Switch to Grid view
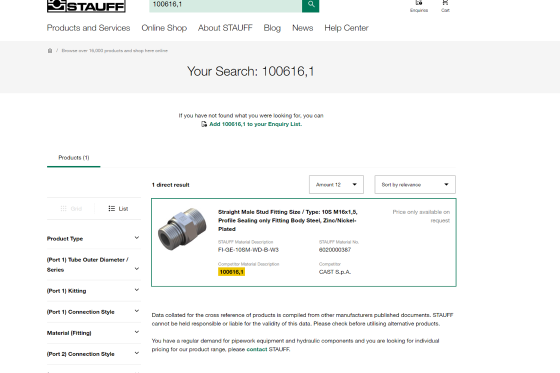Image resolution: width=560 pixels, height=373 pixels. point(71,209)
